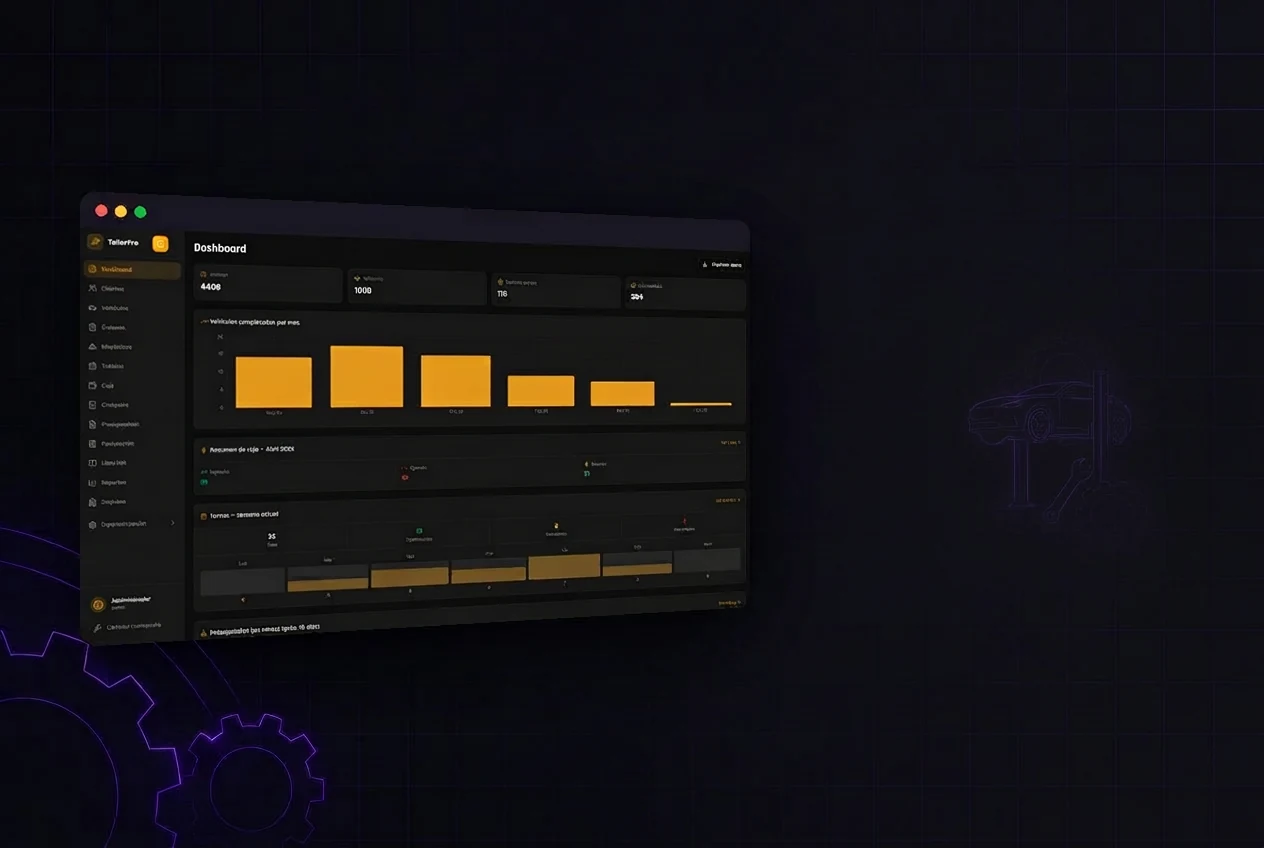
Task: Click the wrench icon item below user avatar
Action: (126, 627)
